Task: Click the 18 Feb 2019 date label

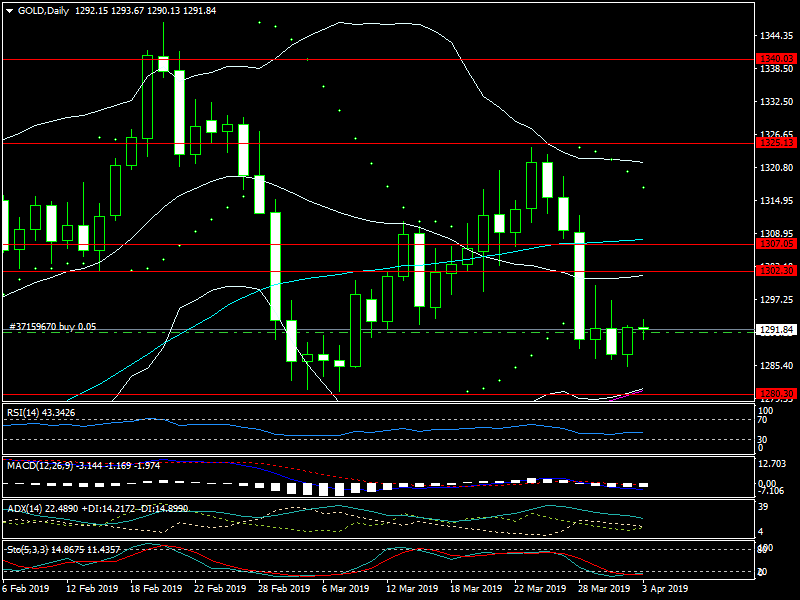Action: coord(156,589)
